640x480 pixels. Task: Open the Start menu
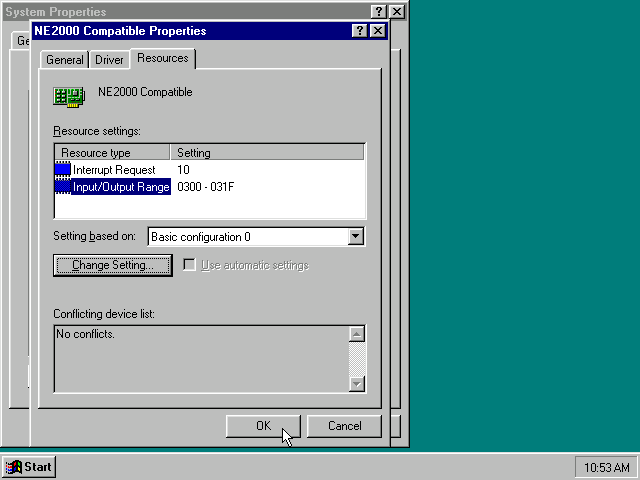click(x=29, y=467)
